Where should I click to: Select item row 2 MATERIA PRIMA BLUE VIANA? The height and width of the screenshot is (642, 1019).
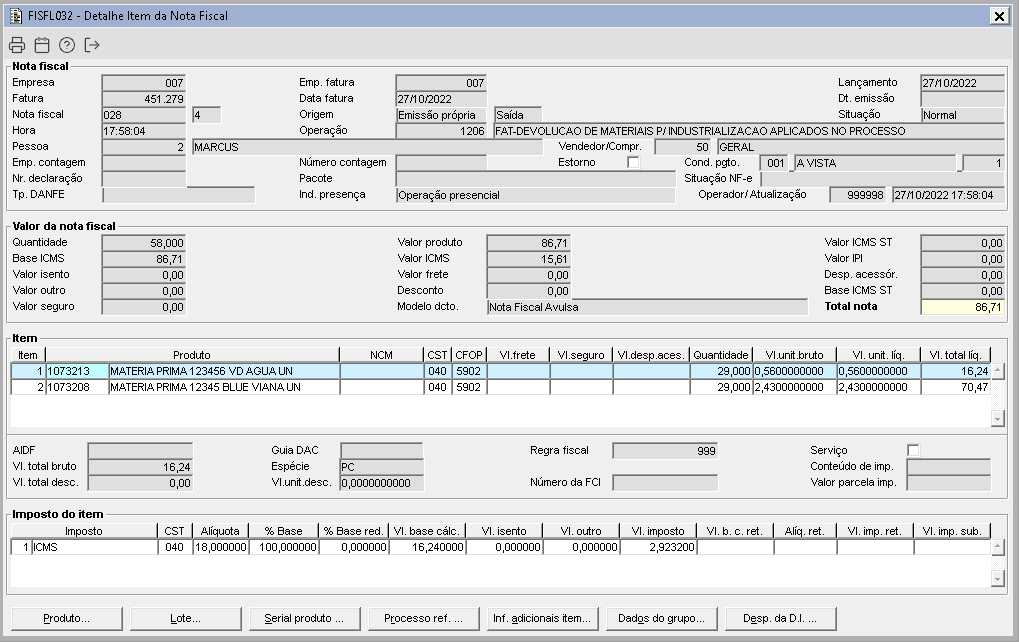(500, 387)
